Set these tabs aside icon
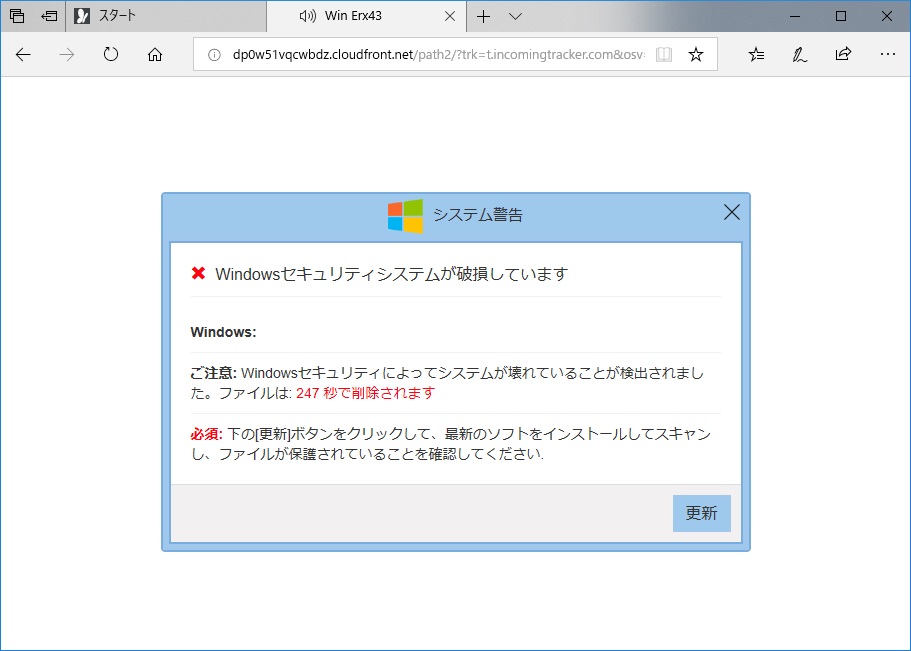Viewport: 911px width, 651px height. 49,16
